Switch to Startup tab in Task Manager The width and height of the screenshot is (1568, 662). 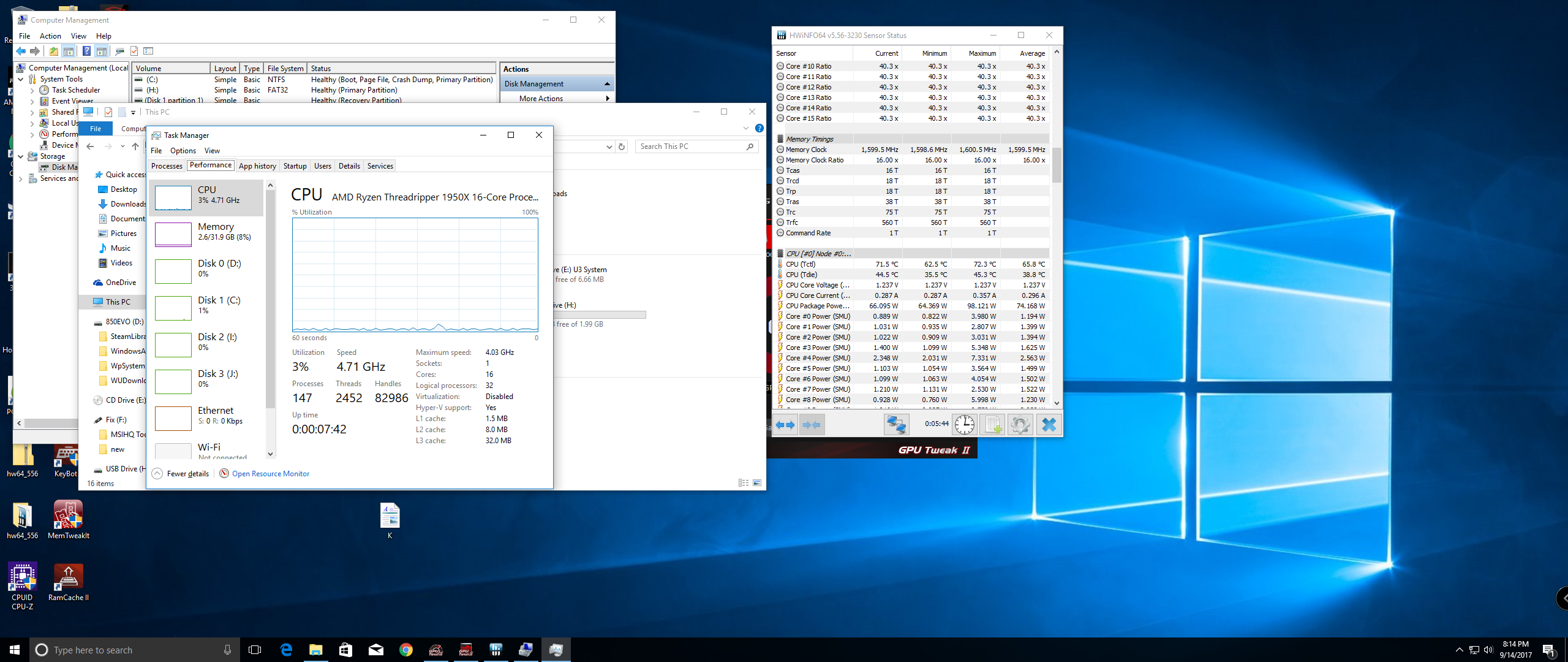point(295,166)
